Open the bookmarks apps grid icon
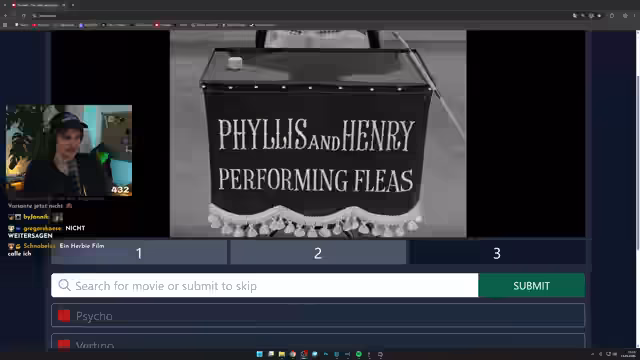This screenshot has height=360, width=640. pyautogui.click(x=5, y=25)
